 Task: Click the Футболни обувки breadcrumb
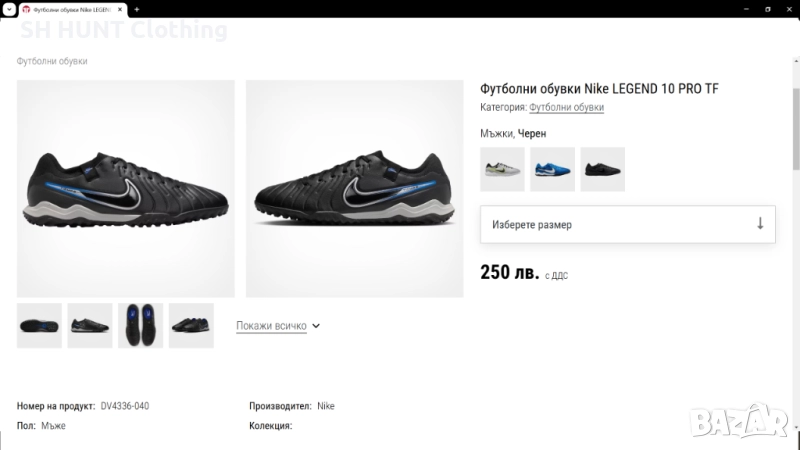[52, 61]
